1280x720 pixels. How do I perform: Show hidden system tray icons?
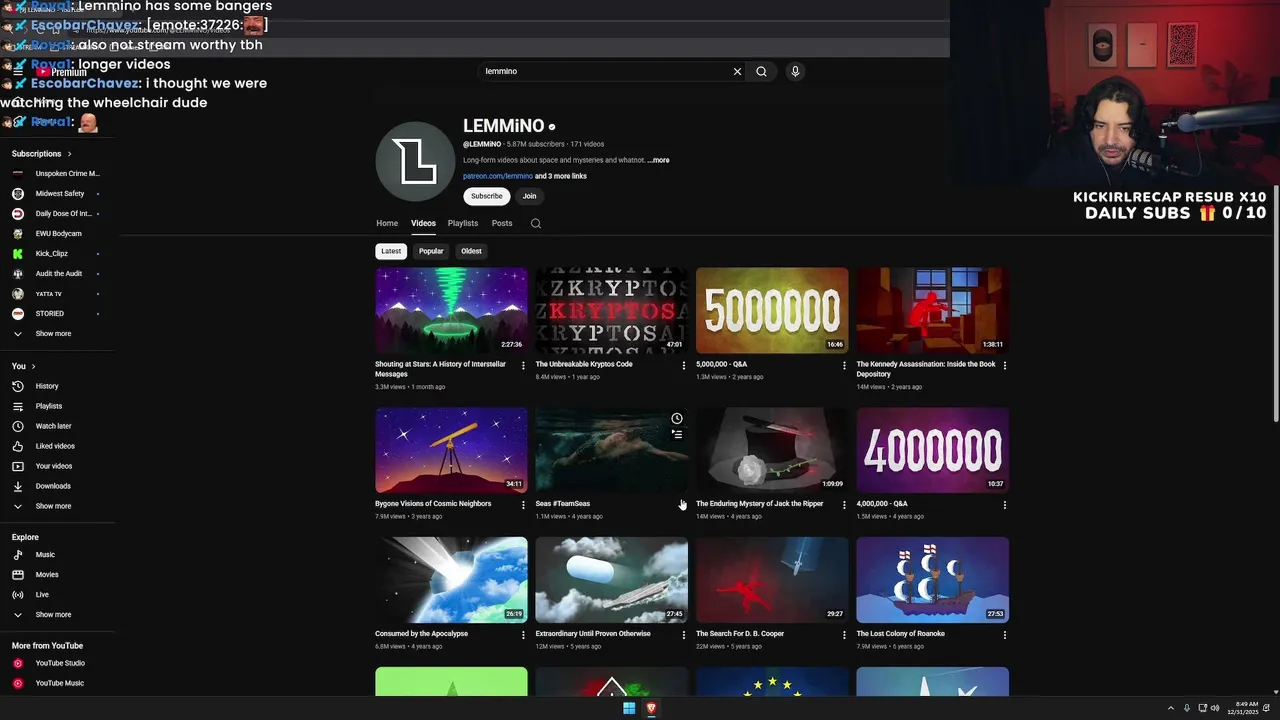pyautogui.click(x=1171, y=708)
